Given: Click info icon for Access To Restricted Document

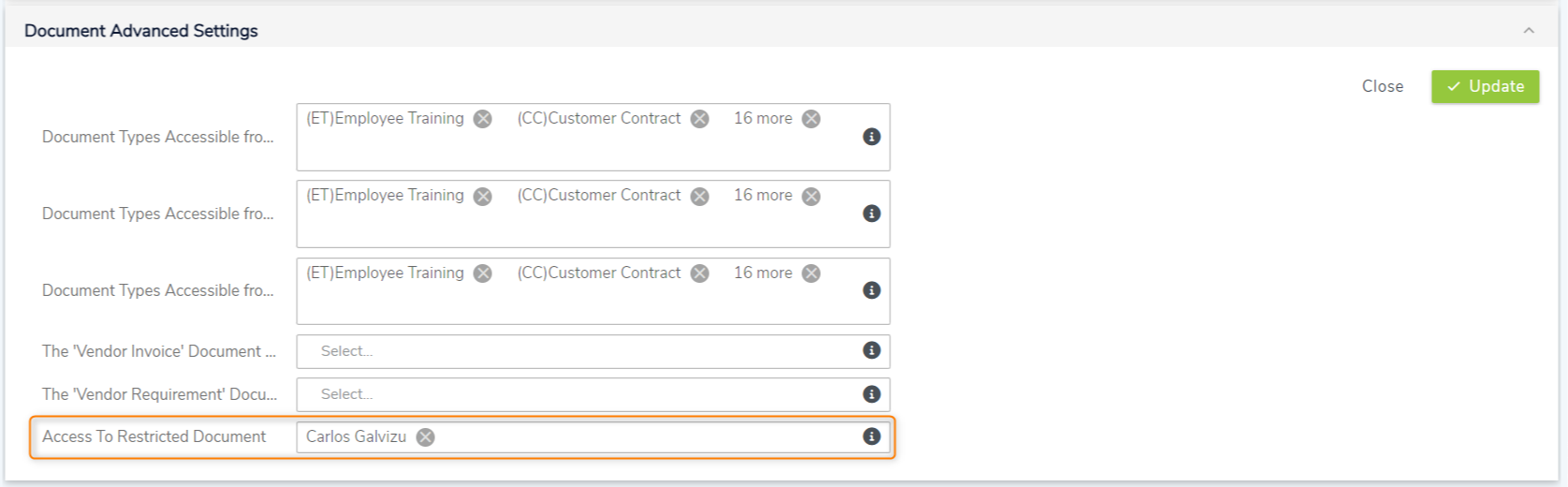Looking at the screenshot, I should pyautogui.click(x=872, y=436).
